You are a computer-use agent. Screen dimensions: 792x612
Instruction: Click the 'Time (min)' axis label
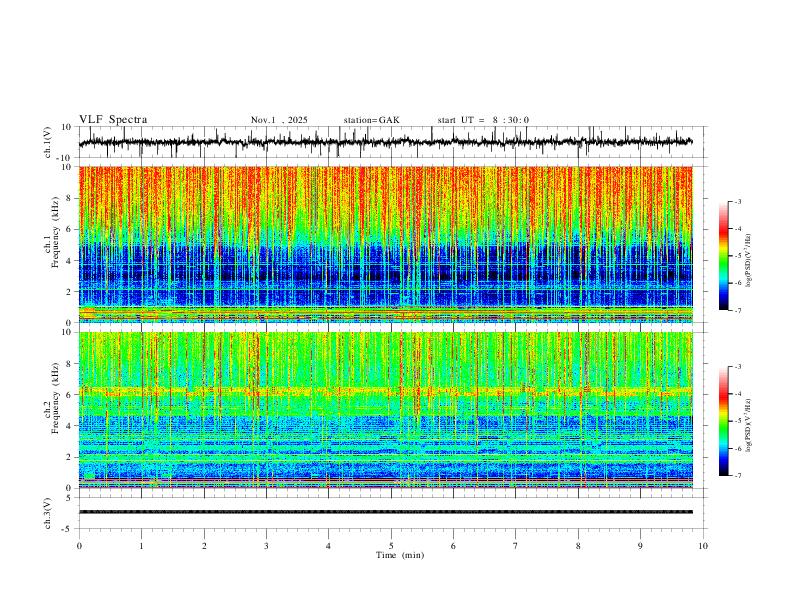pyautogui.click(x=400, y=555)
